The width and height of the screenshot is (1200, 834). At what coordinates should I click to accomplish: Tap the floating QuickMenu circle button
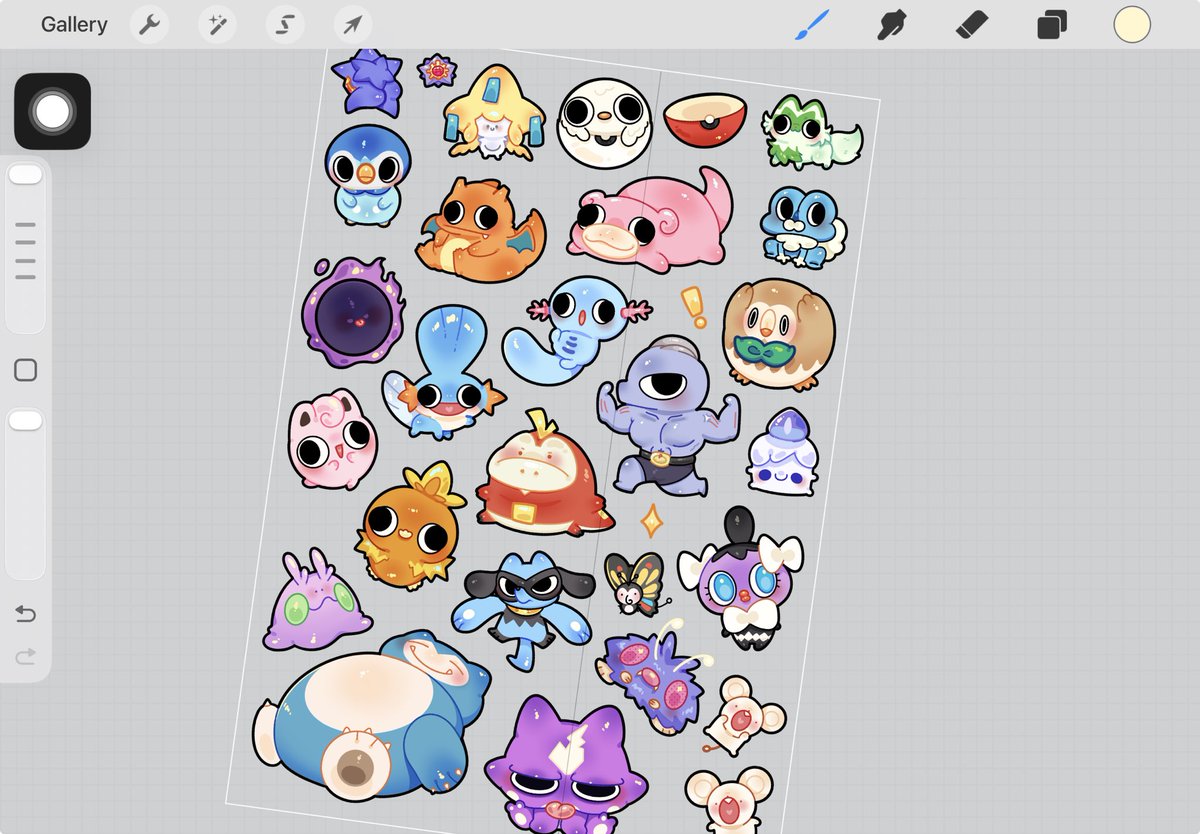[x=52, y=111]
